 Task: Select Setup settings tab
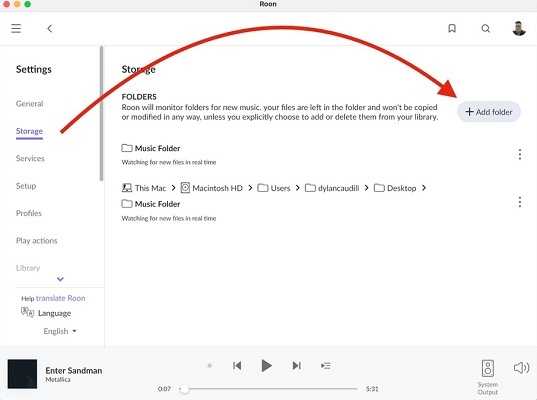(26, 186)
